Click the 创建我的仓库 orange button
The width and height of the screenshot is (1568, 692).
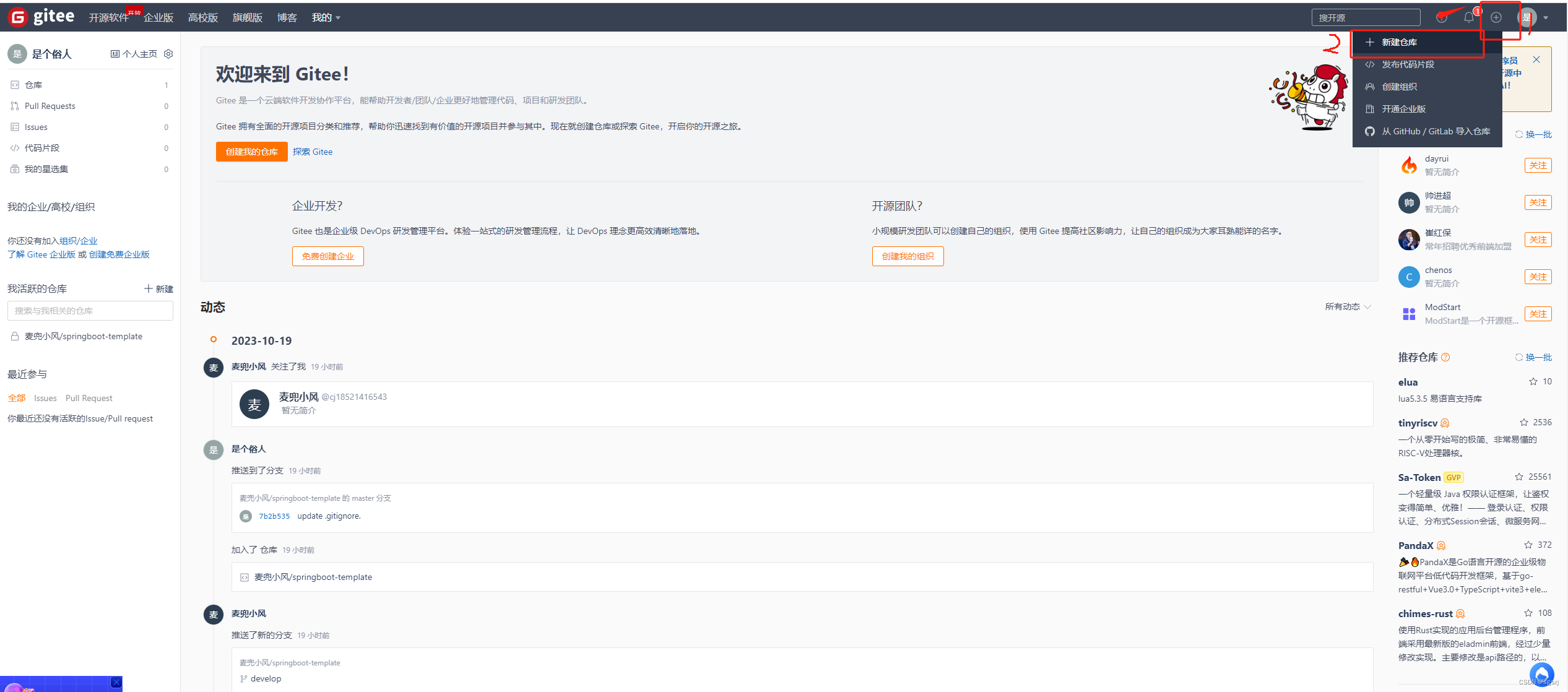point(251,152)
